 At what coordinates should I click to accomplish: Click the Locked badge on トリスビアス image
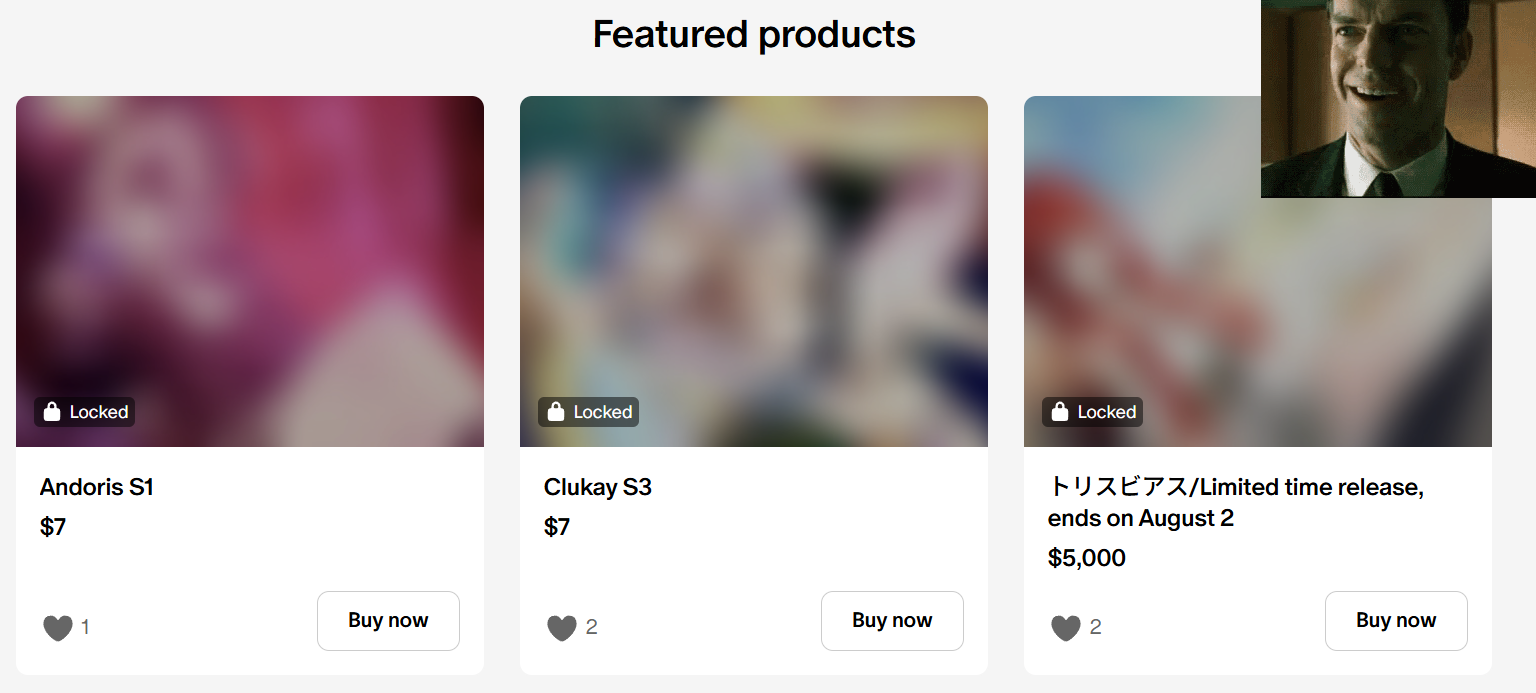tap(1093, 412)
